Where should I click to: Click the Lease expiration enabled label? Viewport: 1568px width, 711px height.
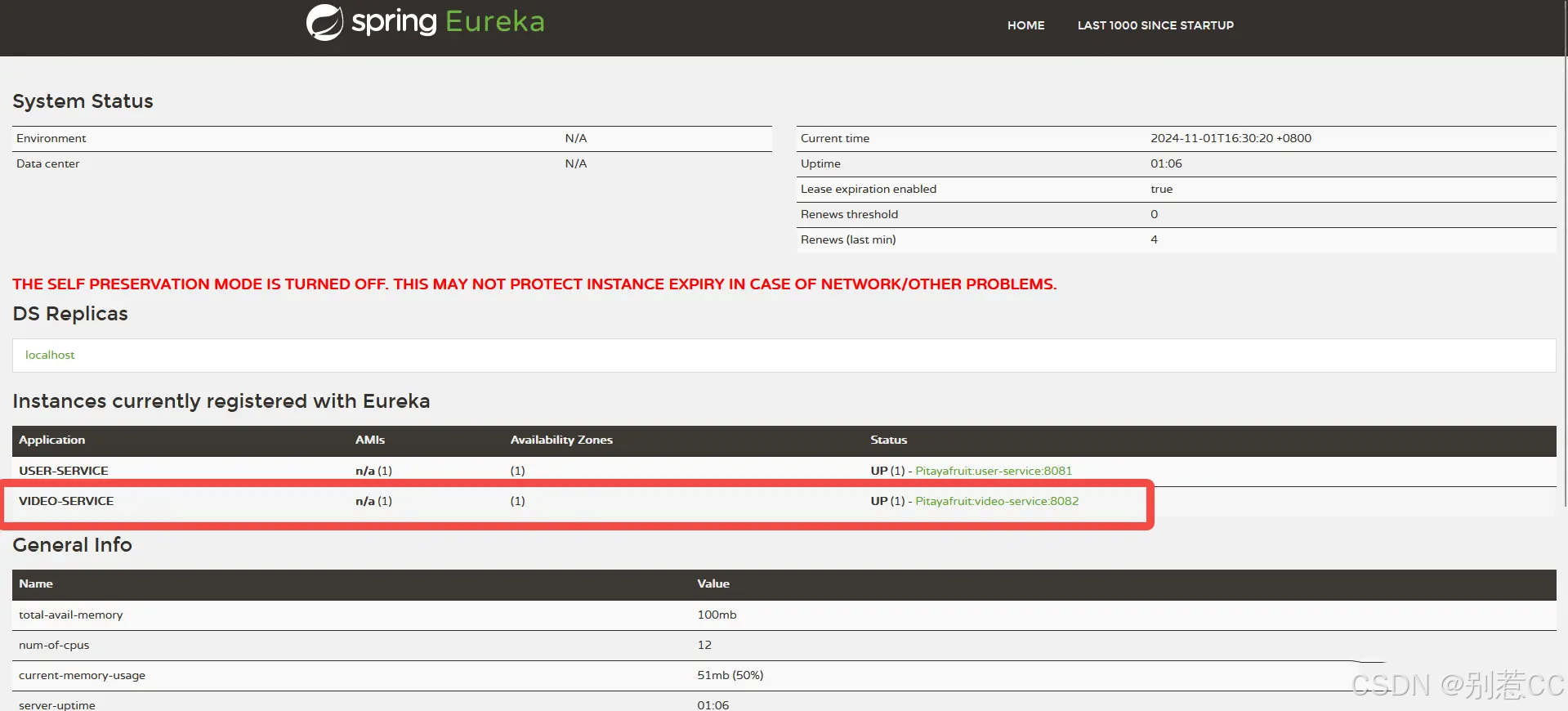click(x=869, y=189)
